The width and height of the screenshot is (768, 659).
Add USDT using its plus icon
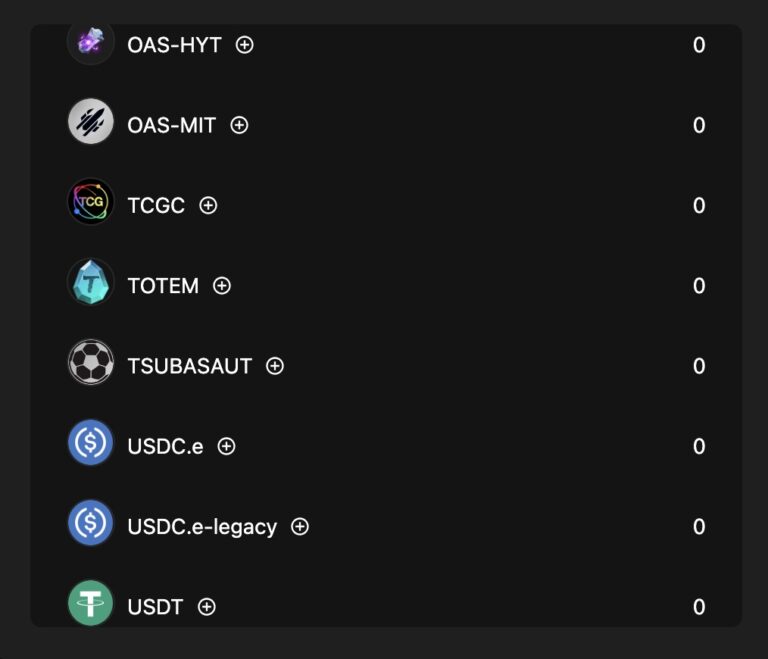207,606
